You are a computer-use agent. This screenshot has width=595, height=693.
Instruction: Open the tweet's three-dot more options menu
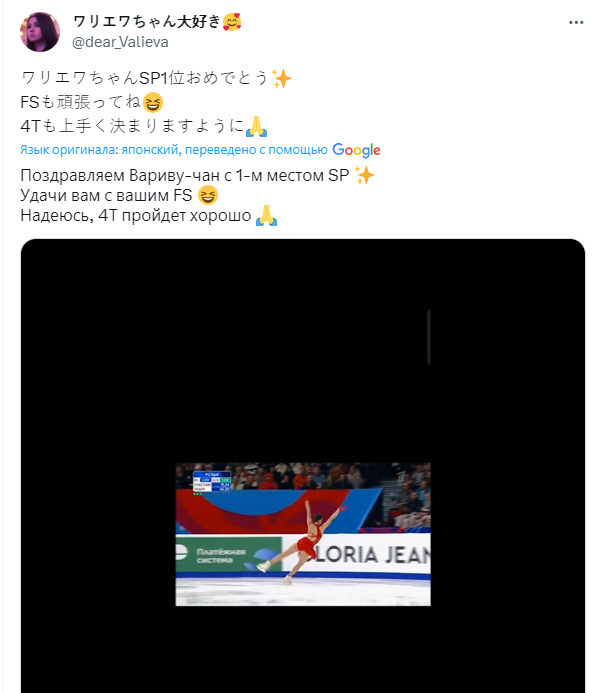click(x=576, y=23)
